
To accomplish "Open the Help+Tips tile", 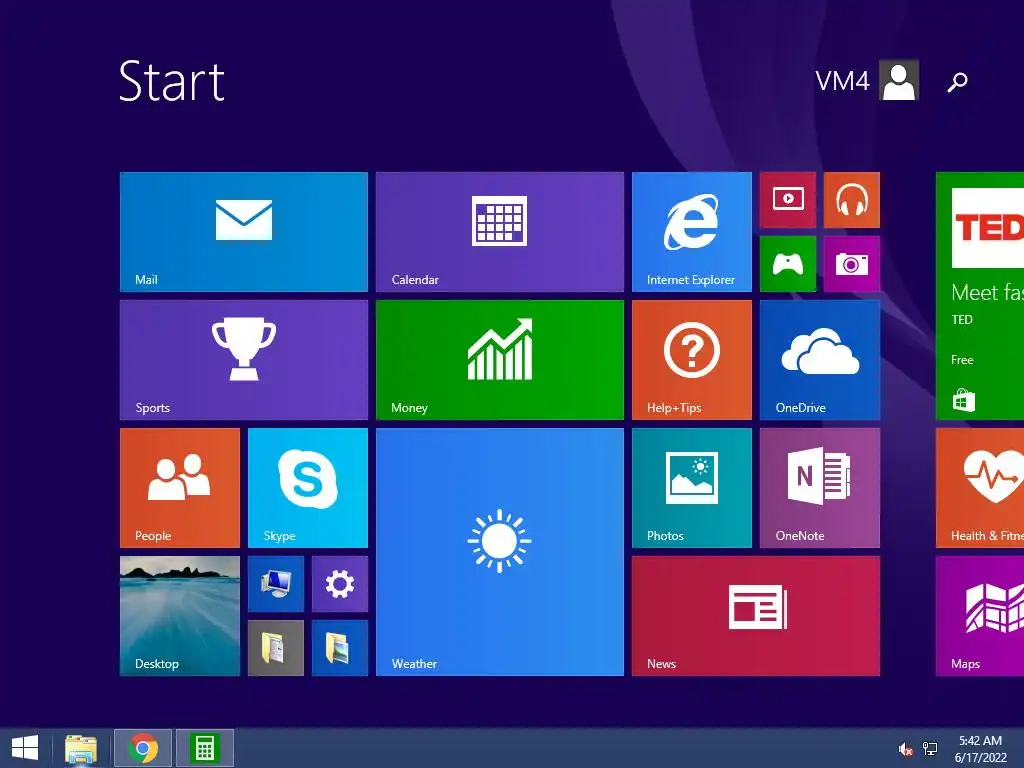I will coord(692,360).
